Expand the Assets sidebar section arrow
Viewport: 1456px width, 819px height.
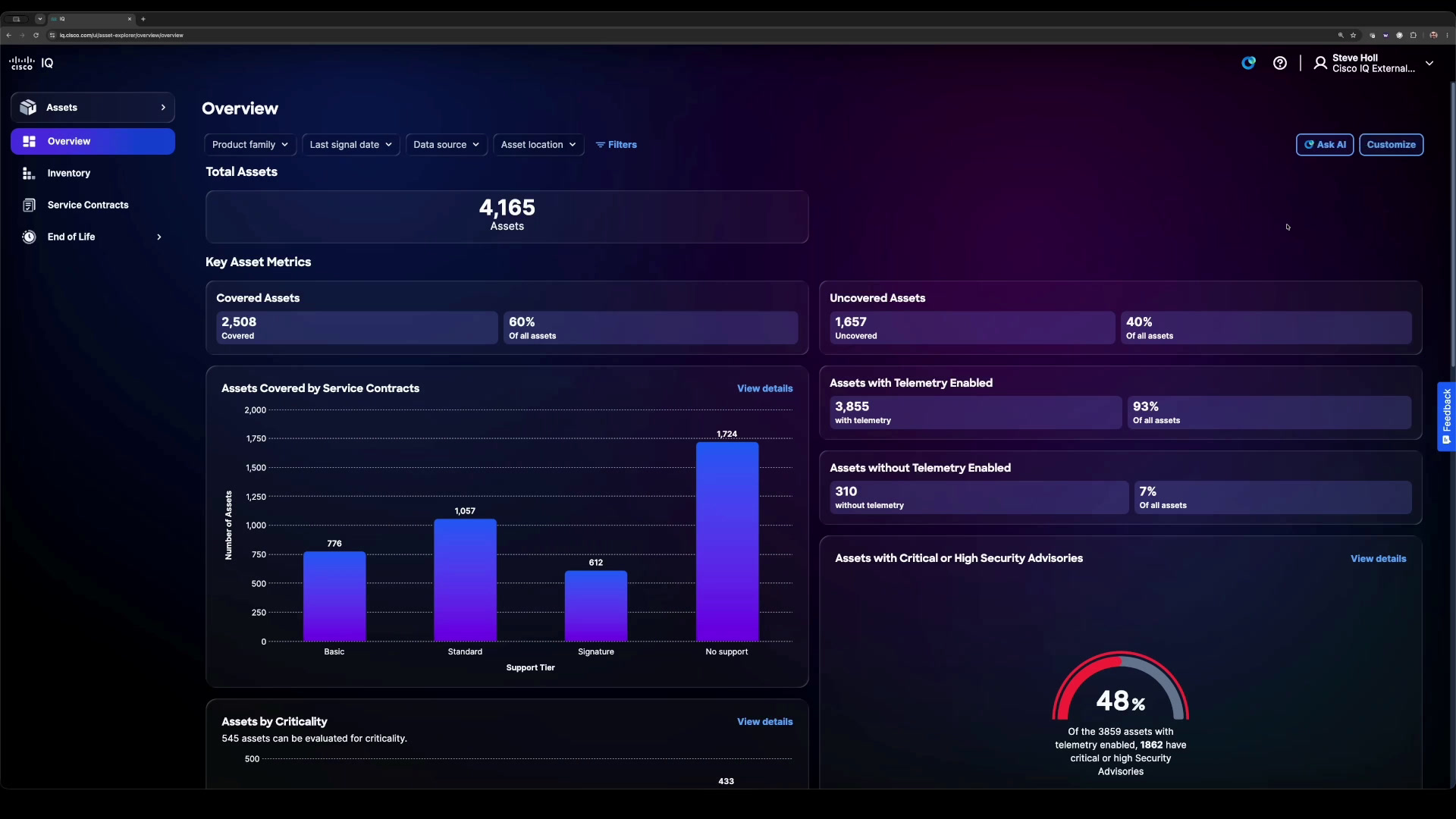(x=163, y=108)
